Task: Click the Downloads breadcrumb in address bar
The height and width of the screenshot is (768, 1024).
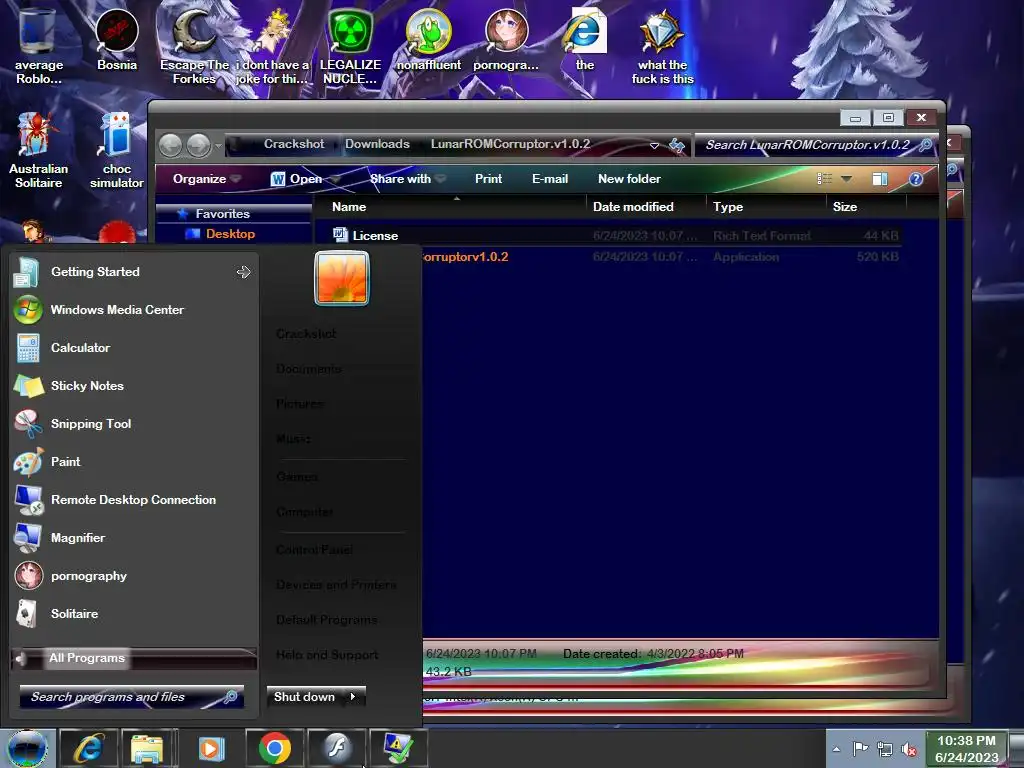Action: [x=377, y=144]
